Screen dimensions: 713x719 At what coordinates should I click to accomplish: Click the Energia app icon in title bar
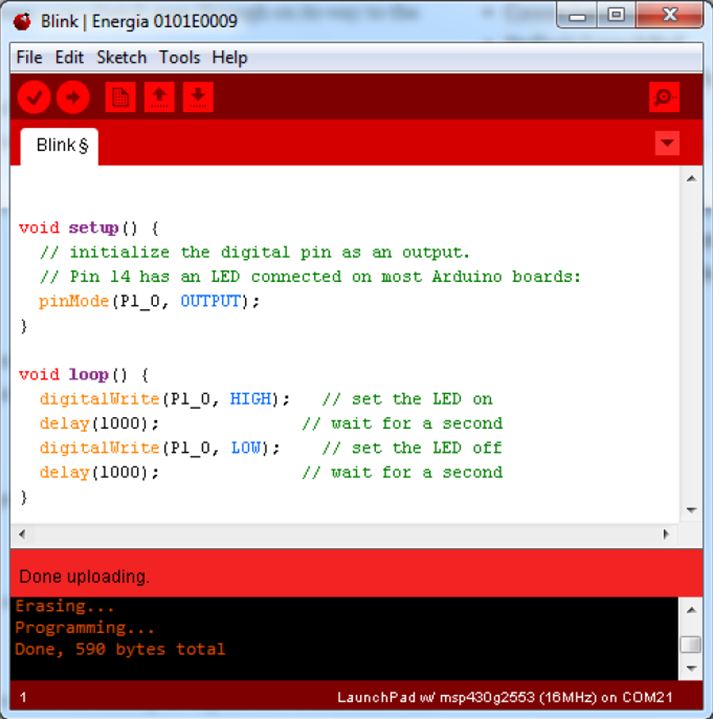click(22, 21)
